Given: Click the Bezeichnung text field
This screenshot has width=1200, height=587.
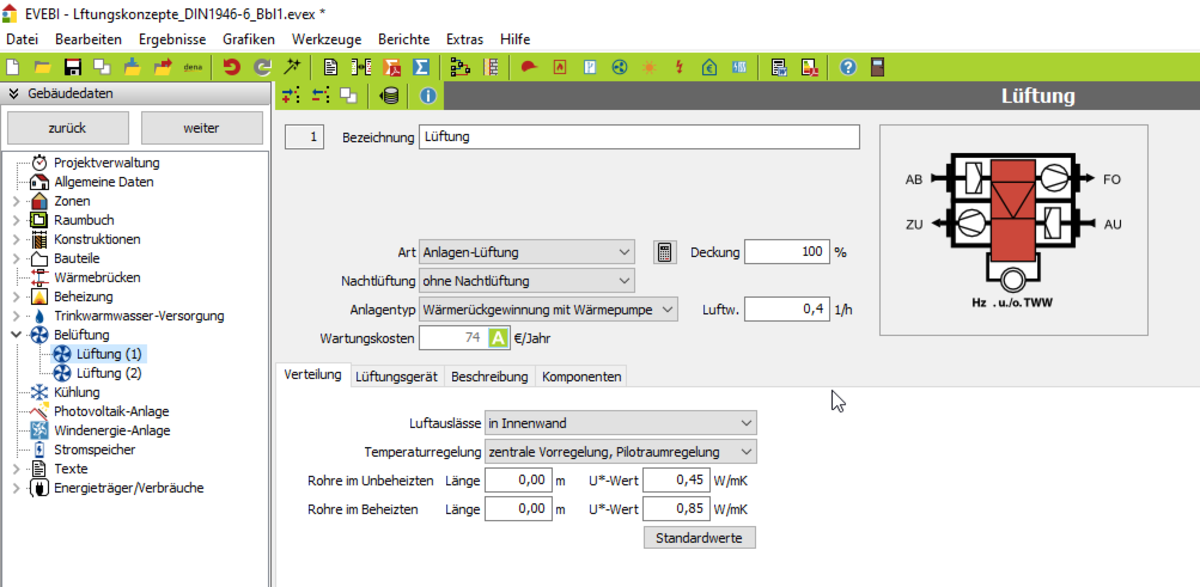Looking at the screenshot, I should click(639, 136).
